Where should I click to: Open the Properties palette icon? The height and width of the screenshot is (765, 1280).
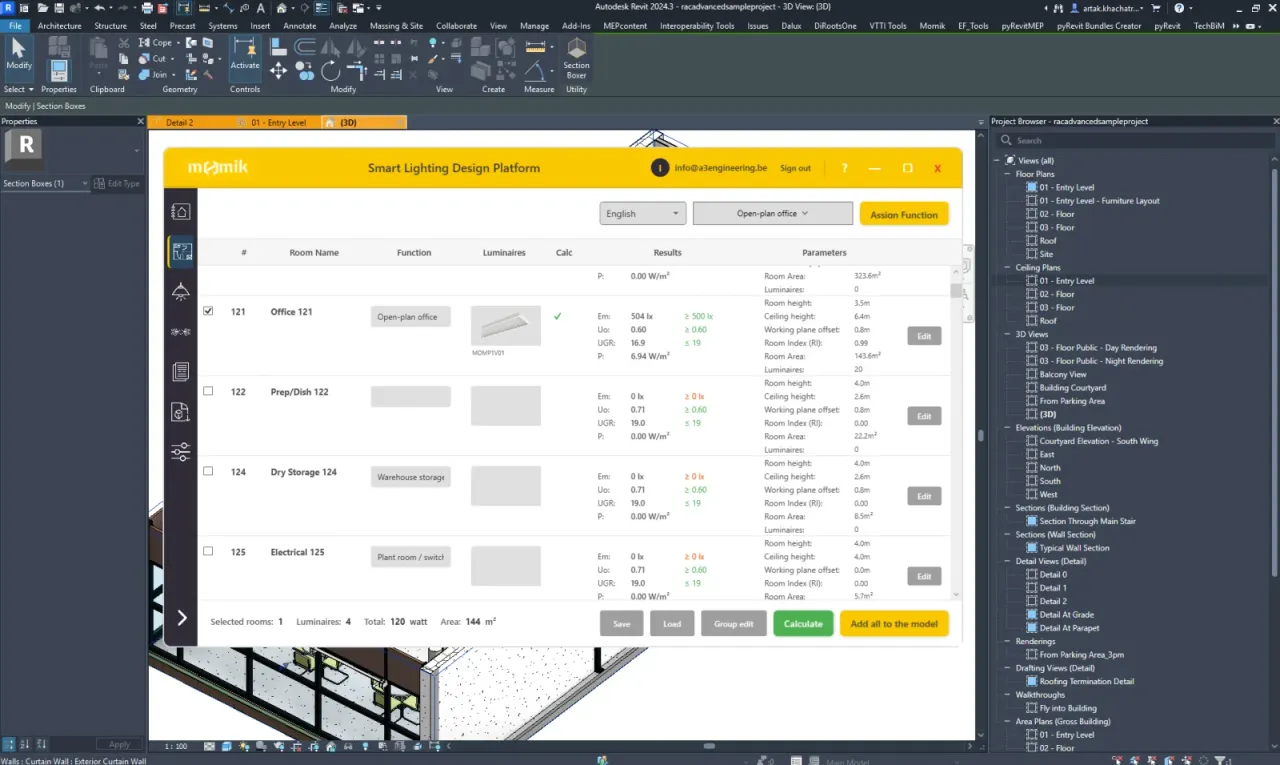tap(59, 70)
